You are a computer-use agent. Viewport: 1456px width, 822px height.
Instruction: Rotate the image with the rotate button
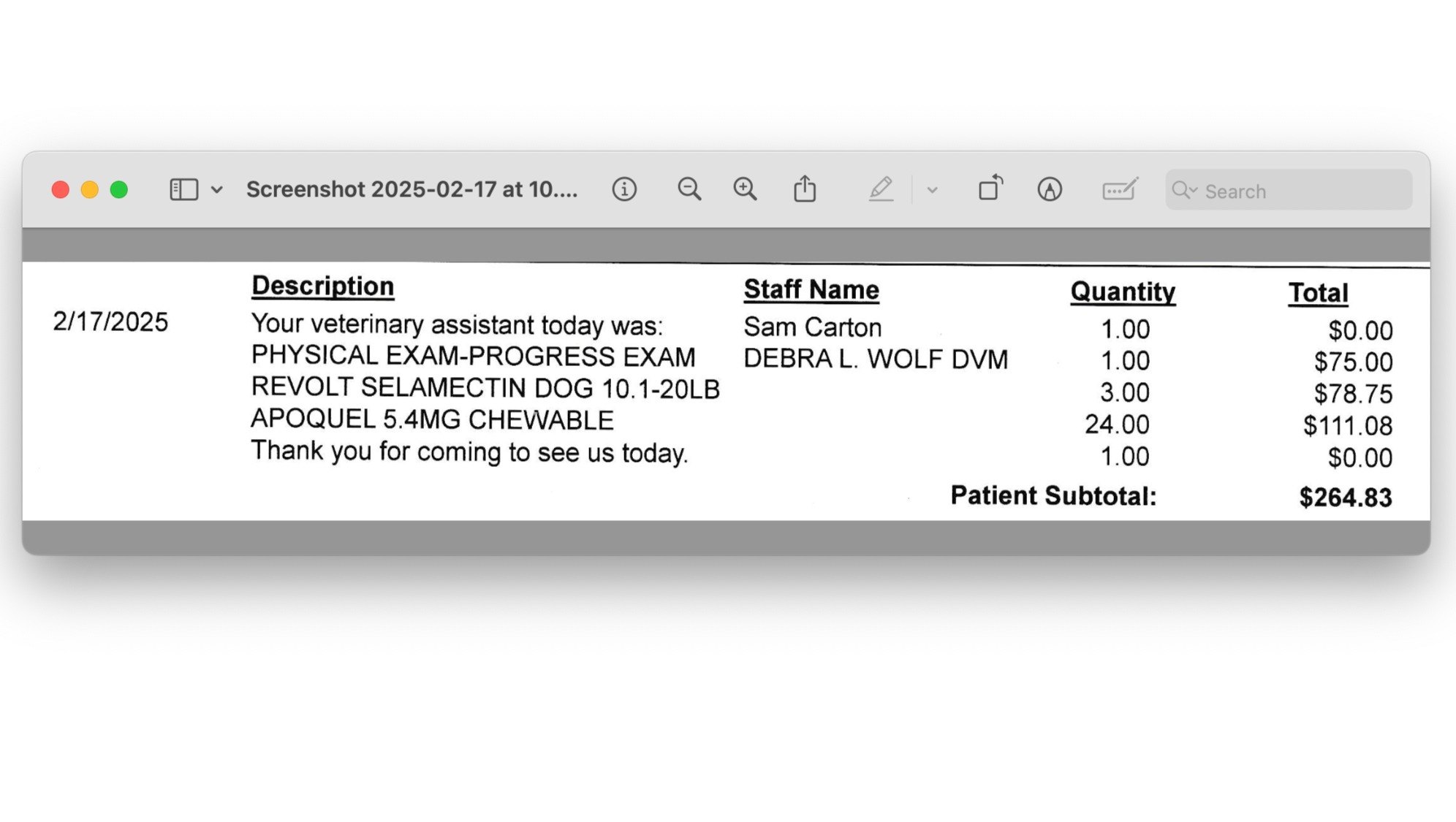click(x=990, y=189)
